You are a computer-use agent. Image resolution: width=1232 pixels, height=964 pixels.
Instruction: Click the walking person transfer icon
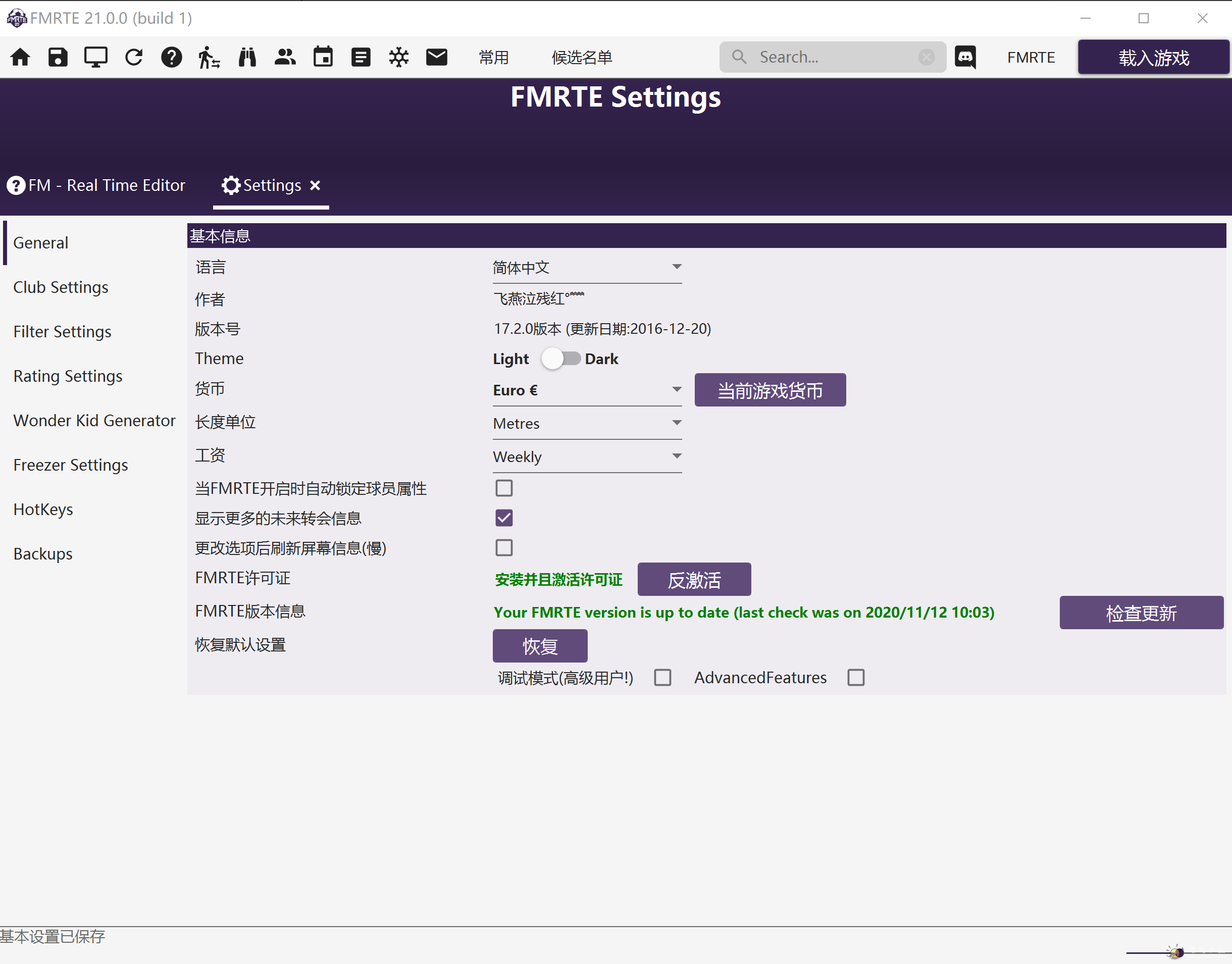[209, 57]
